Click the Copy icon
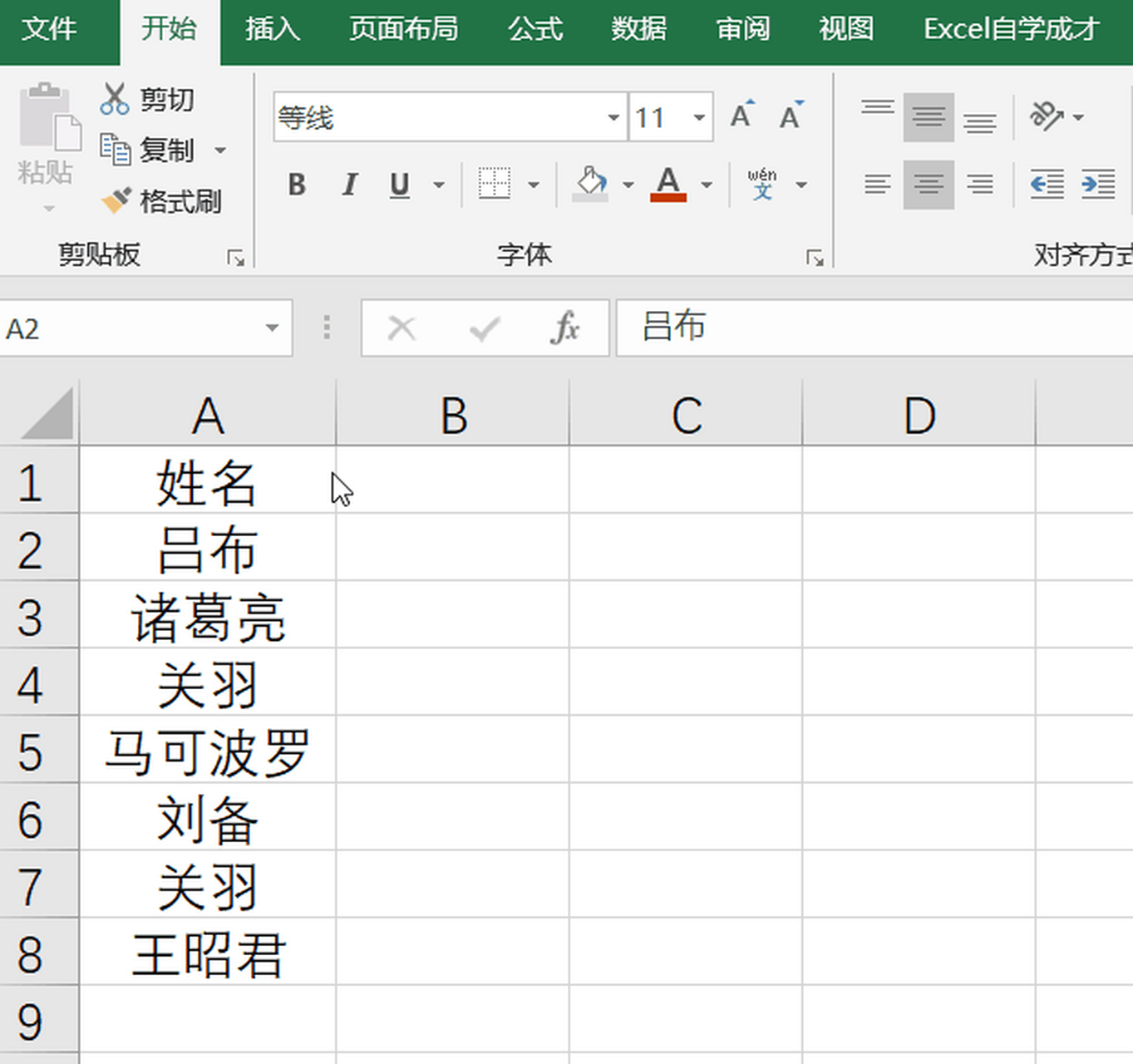 tap(115, 150)
